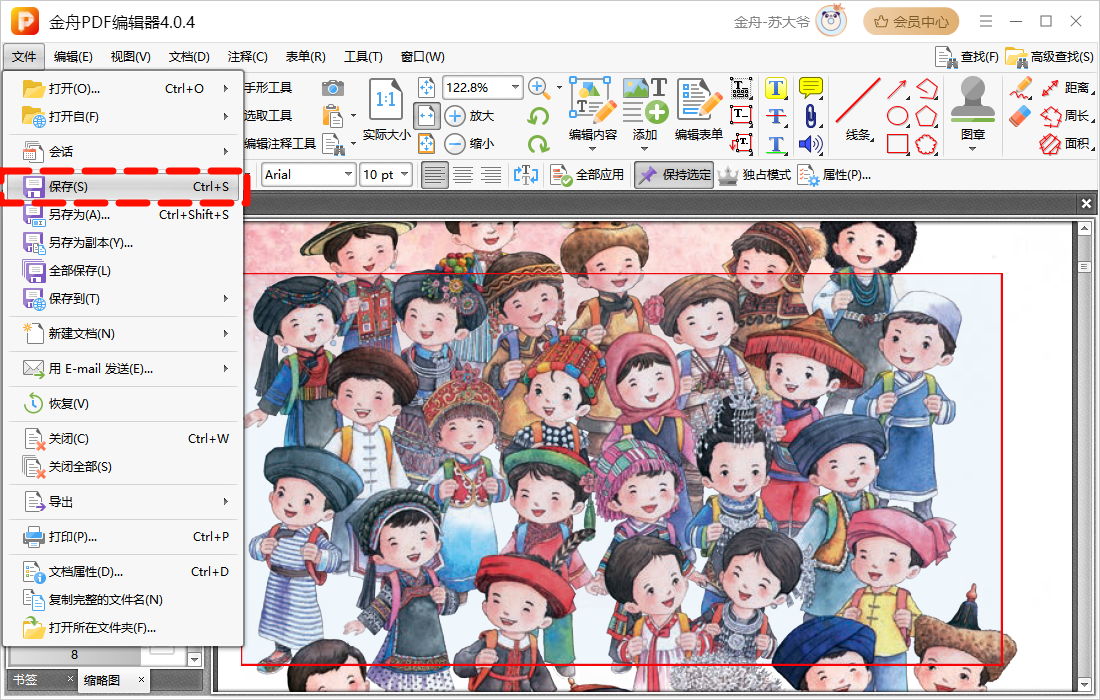This screenshot has width=1100, height=700.
Task: Click the Zoom Out (缩小) button
Action: pos(469,144)
